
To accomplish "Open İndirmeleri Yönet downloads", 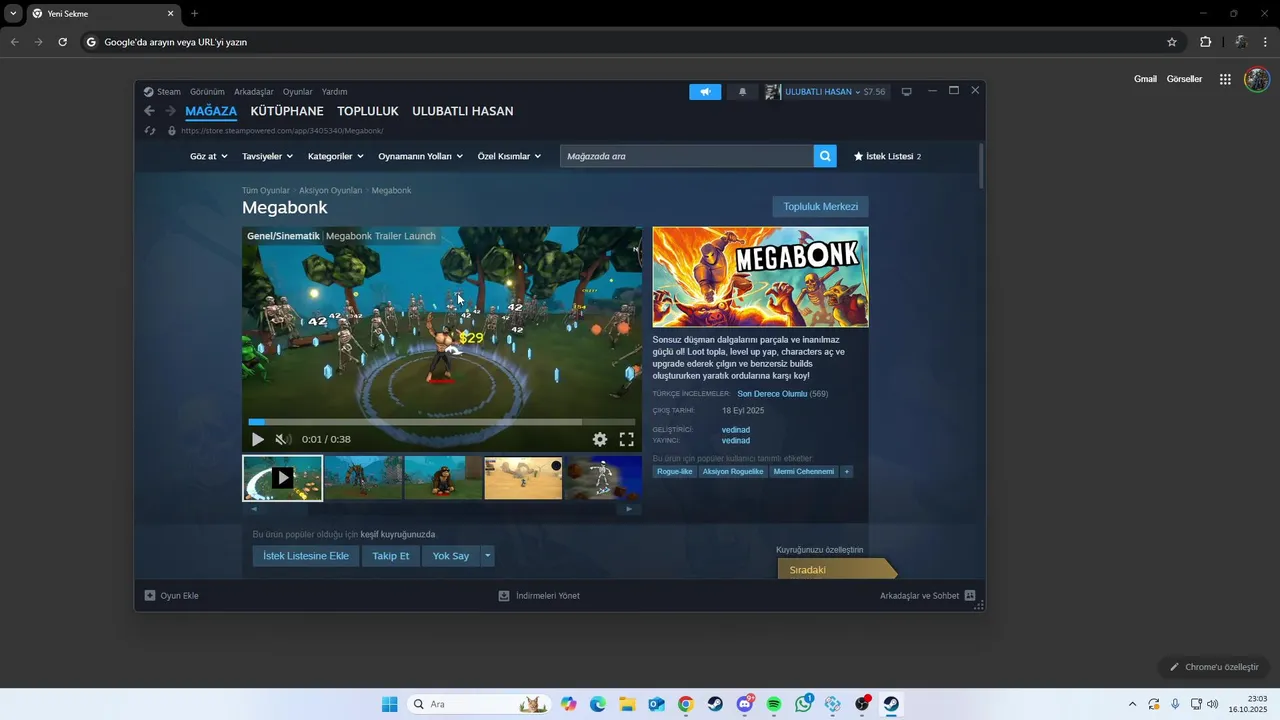I will (x=539, y=595).
